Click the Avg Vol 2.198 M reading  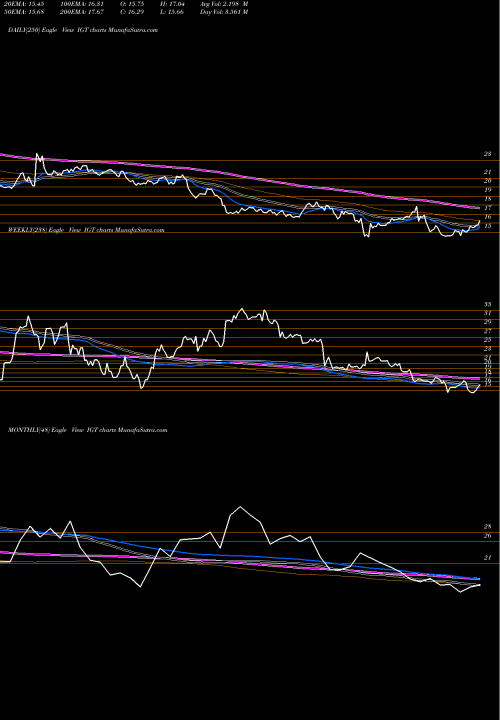click(224, 4)
